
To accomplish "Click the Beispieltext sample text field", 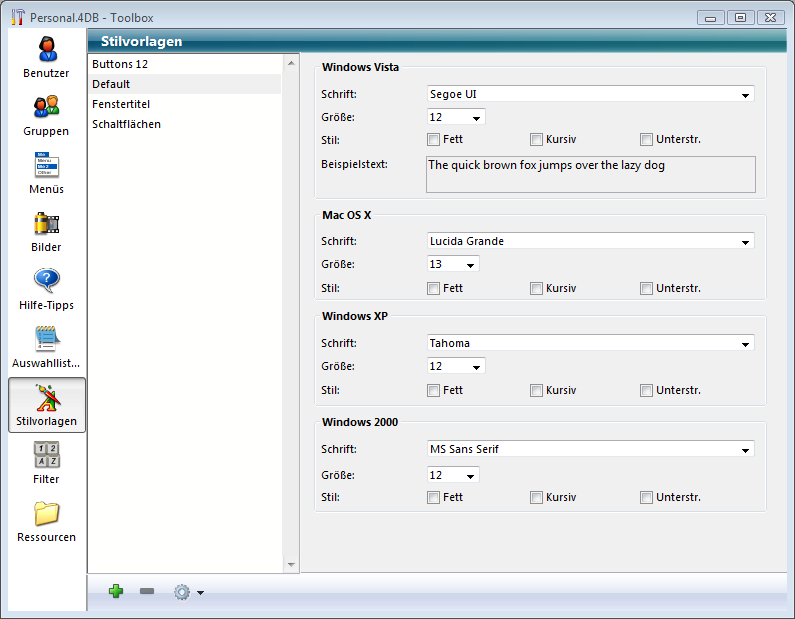I will (590, 174).
